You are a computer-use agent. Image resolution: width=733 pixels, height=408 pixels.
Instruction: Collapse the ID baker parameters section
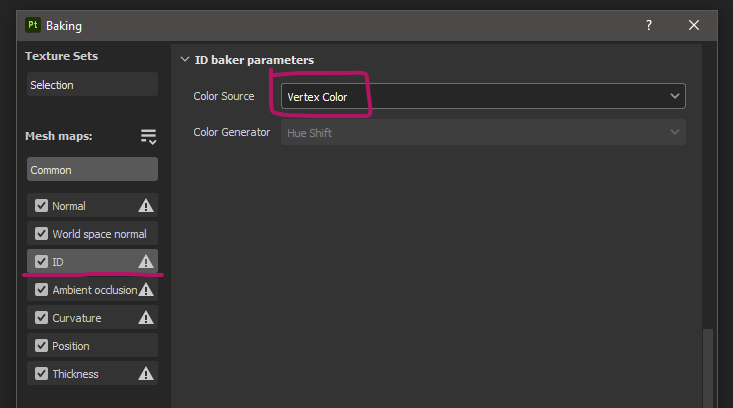coord(185,60)
